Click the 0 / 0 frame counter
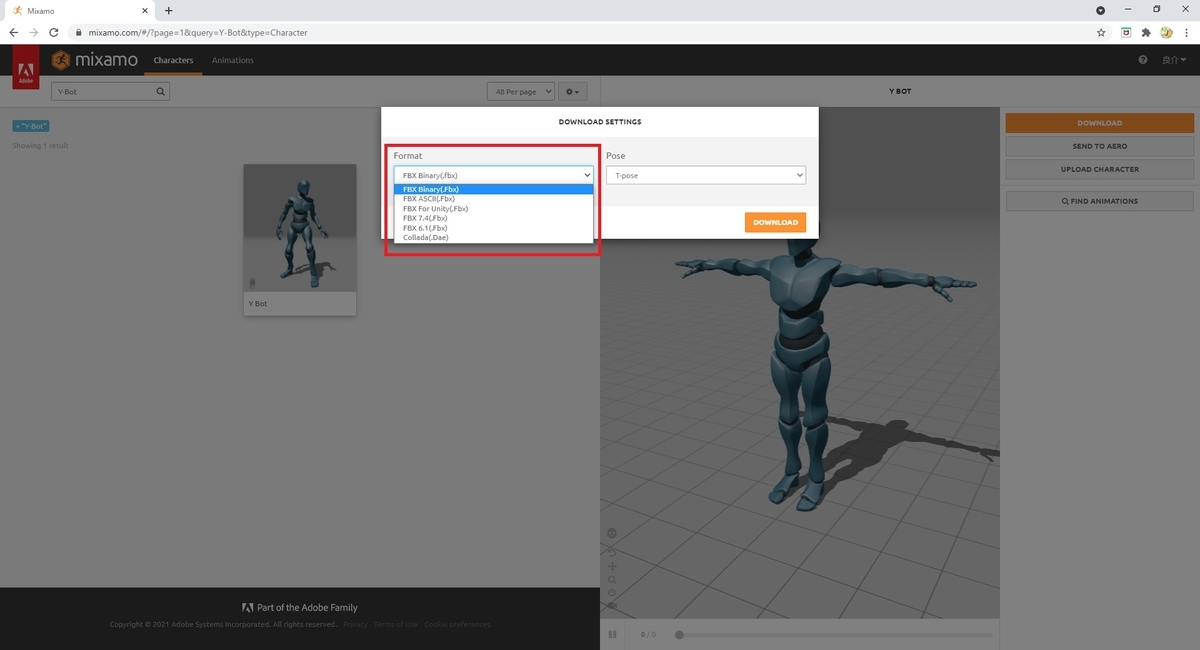Viewport: 1200px width, 650px height. click(x=648, y=634)
